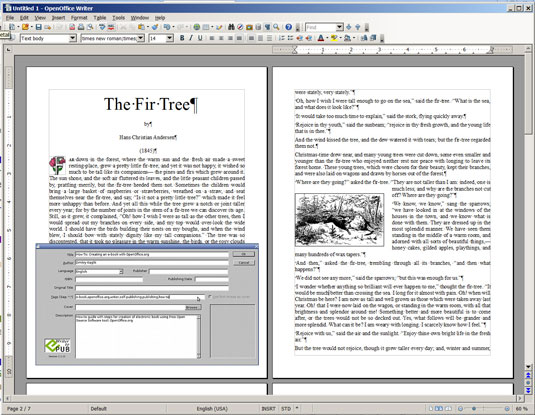Toggle Nonprinting Characters pilcrow icon
535x415 pixels.
pyautogui.click(x=267, y=27)
